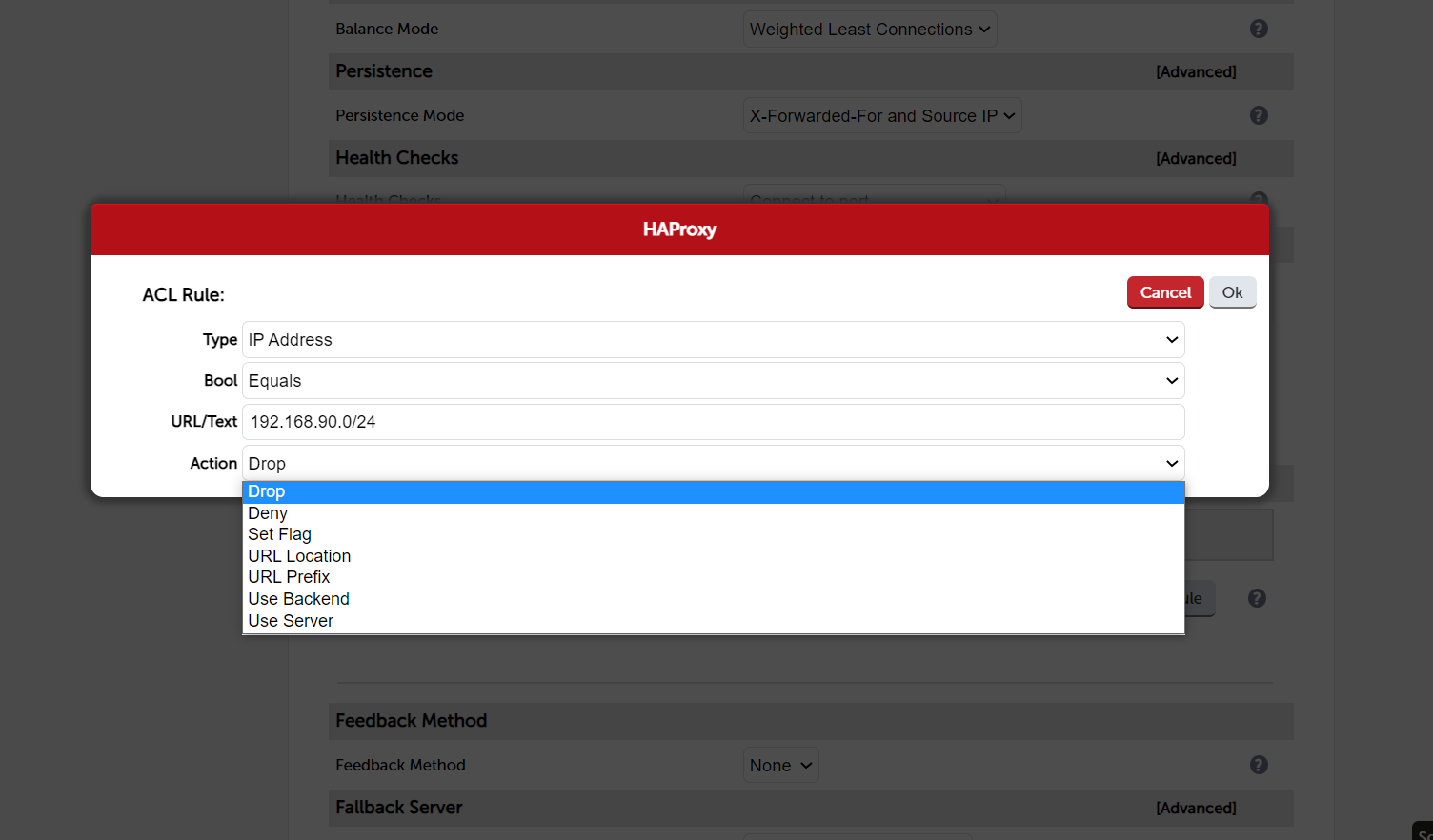The height and width of the screenshot is (840, 1433).
Task: Choose URL Prefix action option
Action: point(713,577)
